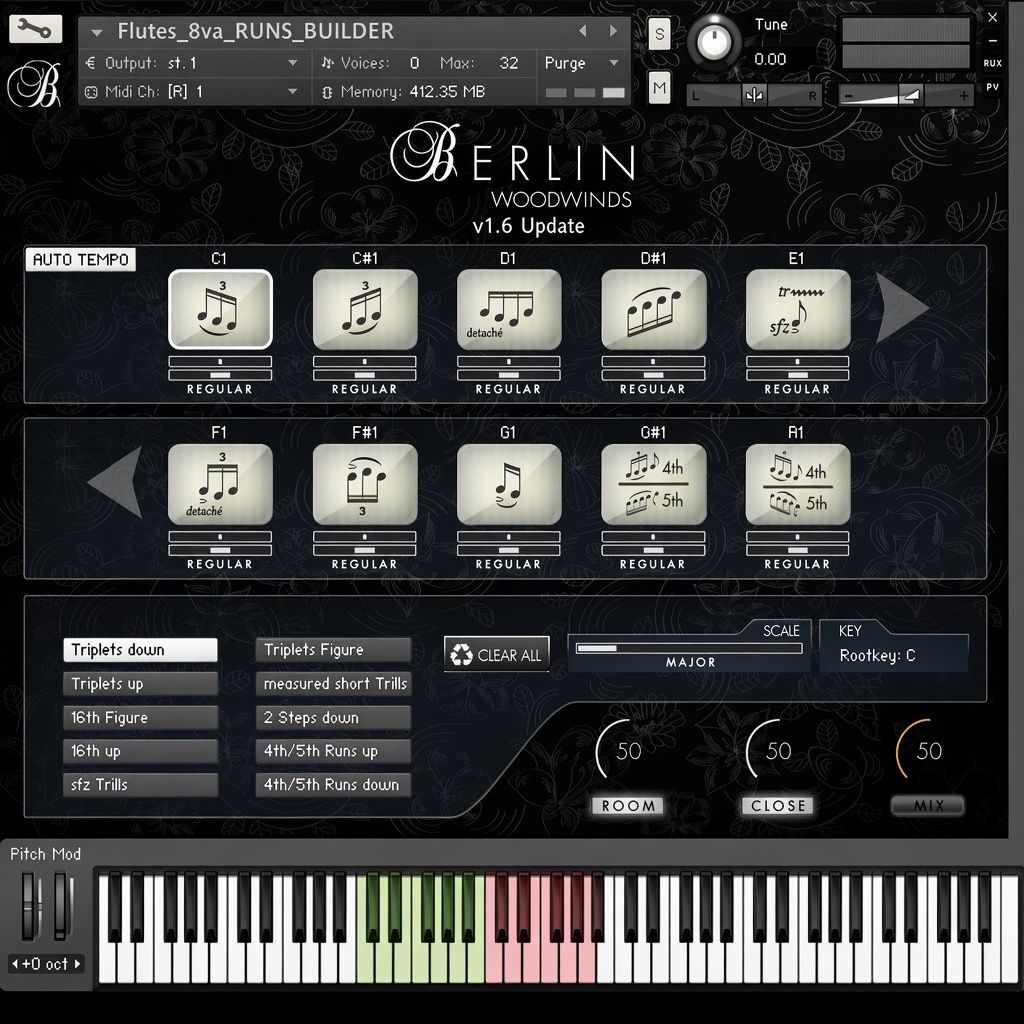Shift keyboard octave down arrow
The width and height of the screenshot is (1024, 1024).
tap(14, 963)
